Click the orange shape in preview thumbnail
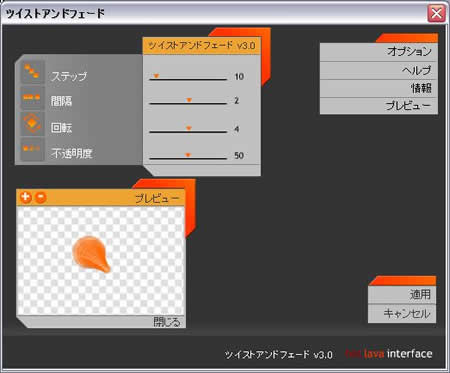The height and width of the screenshot is (373, 450). point(91,254)
